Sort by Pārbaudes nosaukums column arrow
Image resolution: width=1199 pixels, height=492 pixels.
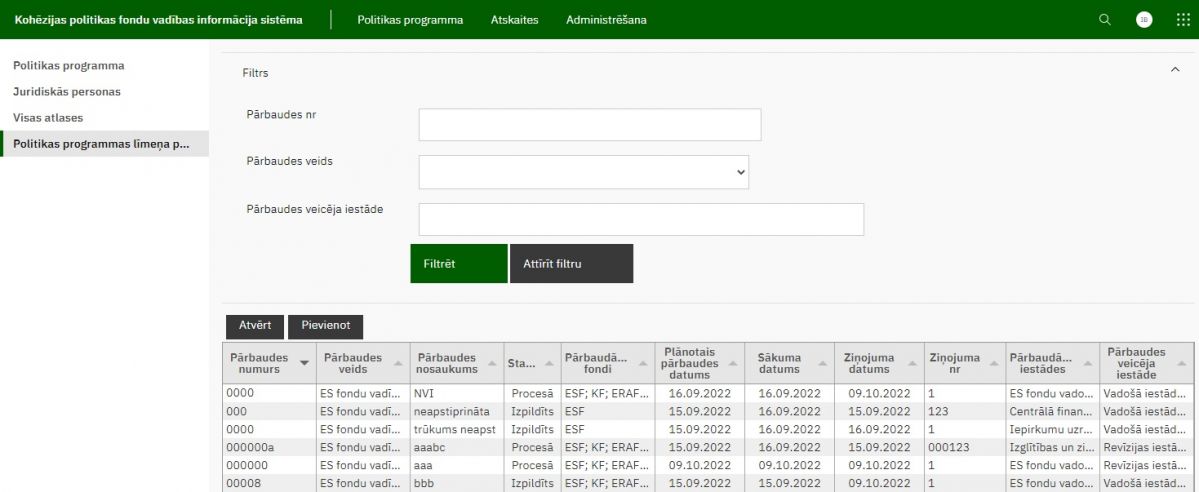tap(491, 364)
